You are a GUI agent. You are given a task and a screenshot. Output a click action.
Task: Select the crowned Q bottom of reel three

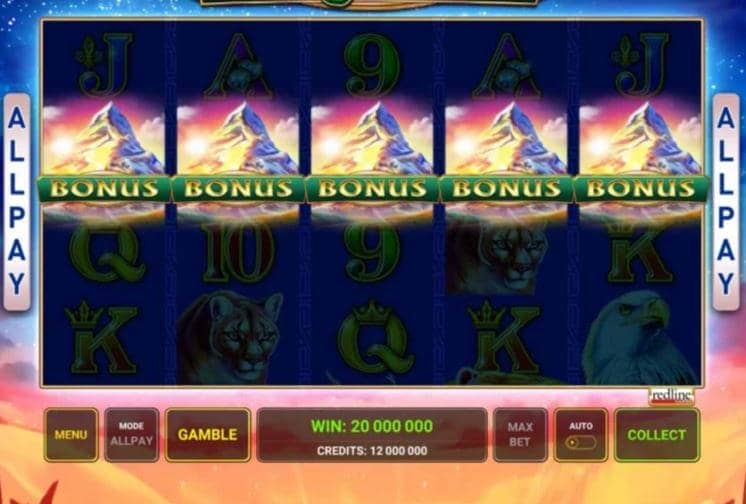tap(375, 337)
